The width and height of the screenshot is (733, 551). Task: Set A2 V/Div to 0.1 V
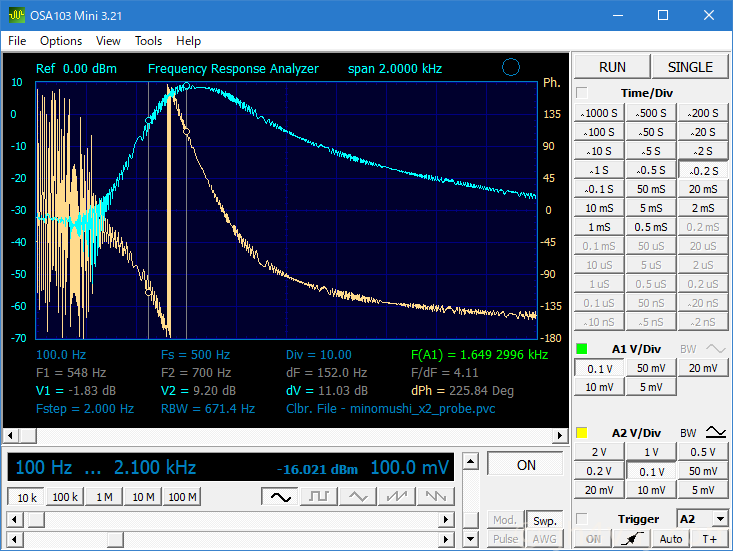pos(651,472)
